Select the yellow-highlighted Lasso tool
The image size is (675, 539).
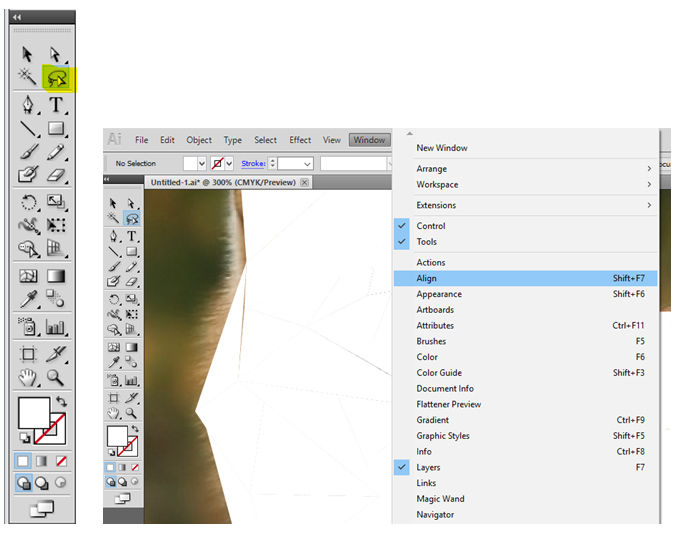pos(56,78)
